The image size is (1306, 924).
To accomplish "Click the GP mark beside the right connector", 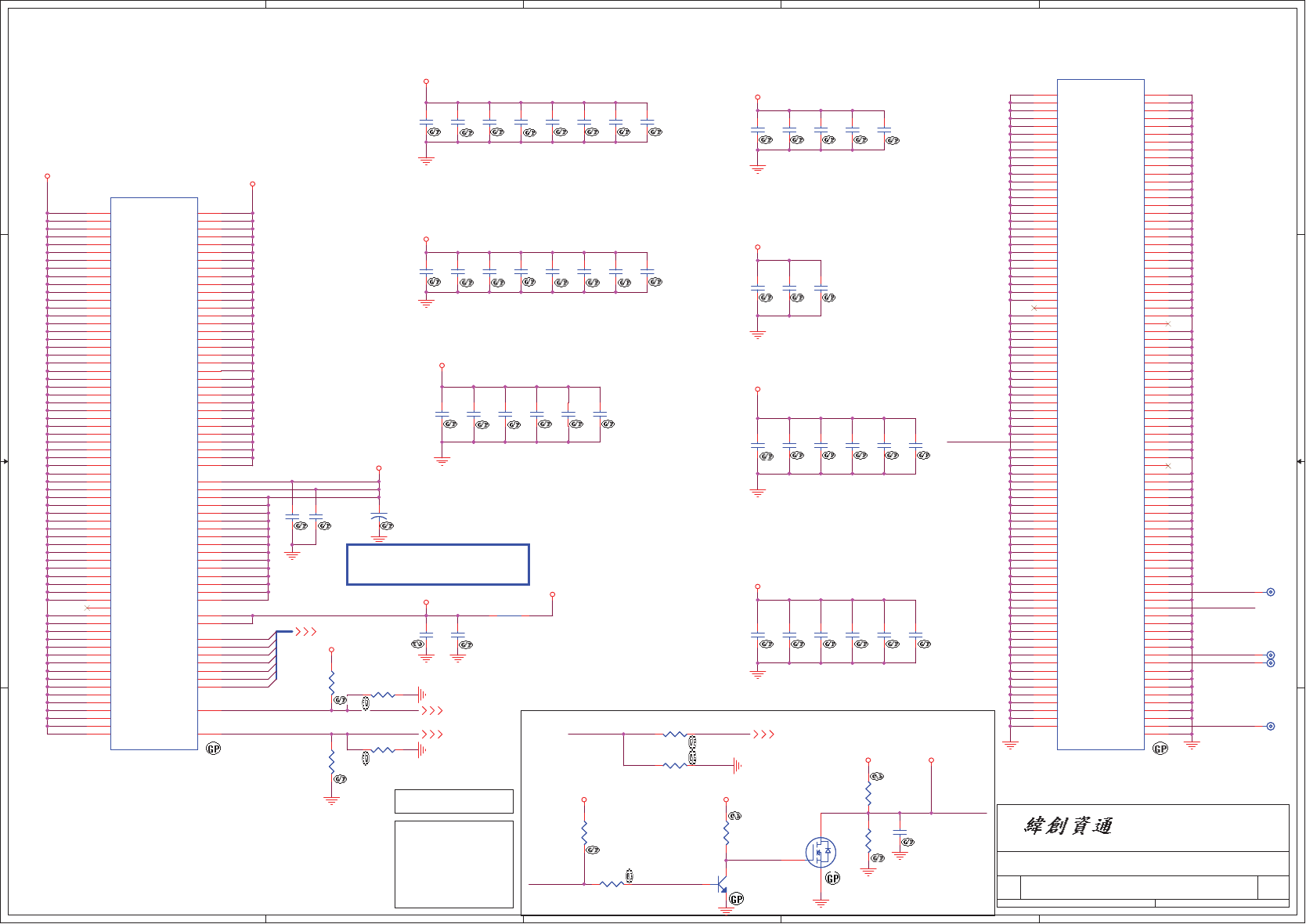I will click(1160, 749).
